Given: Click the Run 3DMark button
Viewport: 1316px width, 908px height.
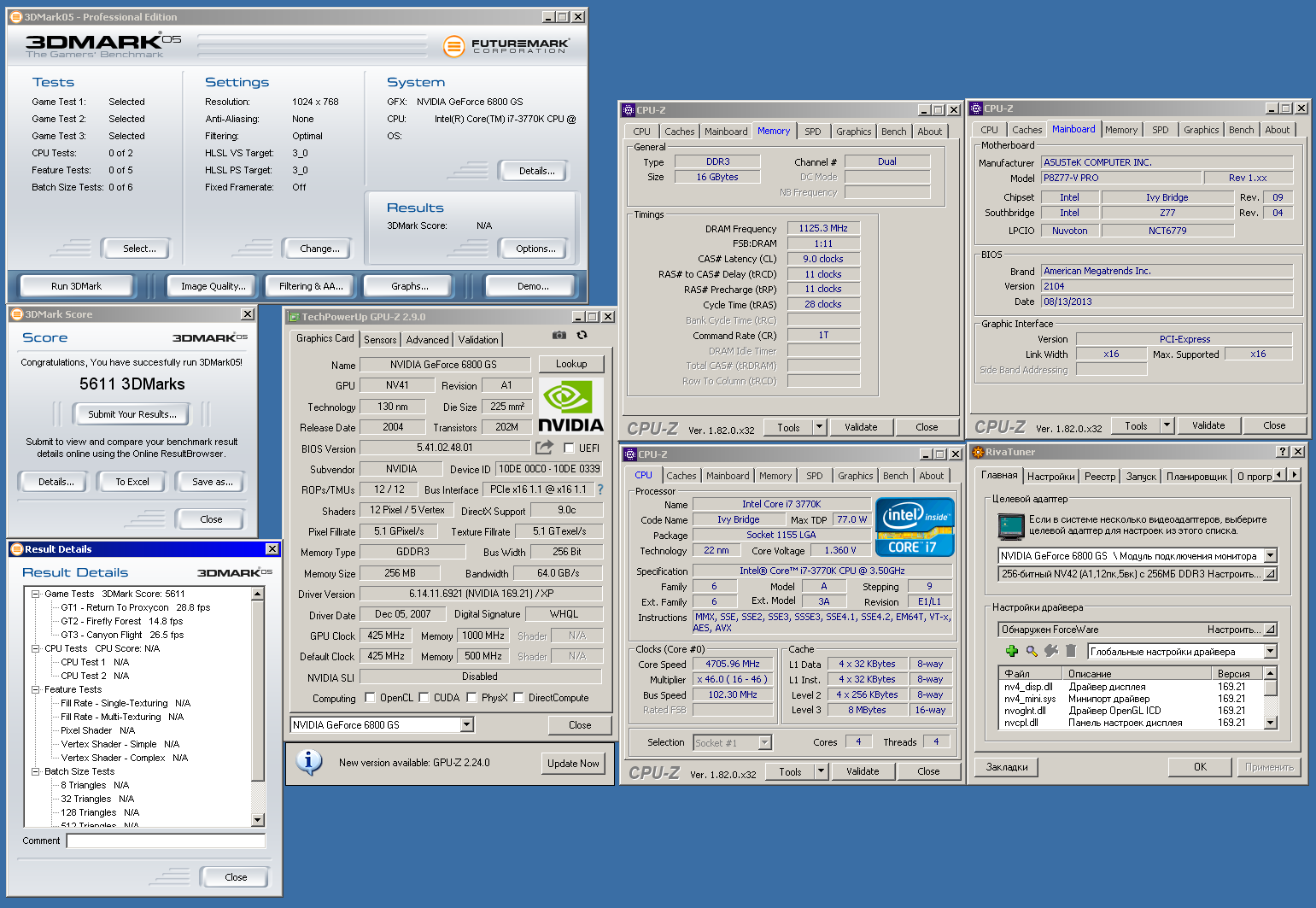Looking at the screenshot, I should pos(76,286).
